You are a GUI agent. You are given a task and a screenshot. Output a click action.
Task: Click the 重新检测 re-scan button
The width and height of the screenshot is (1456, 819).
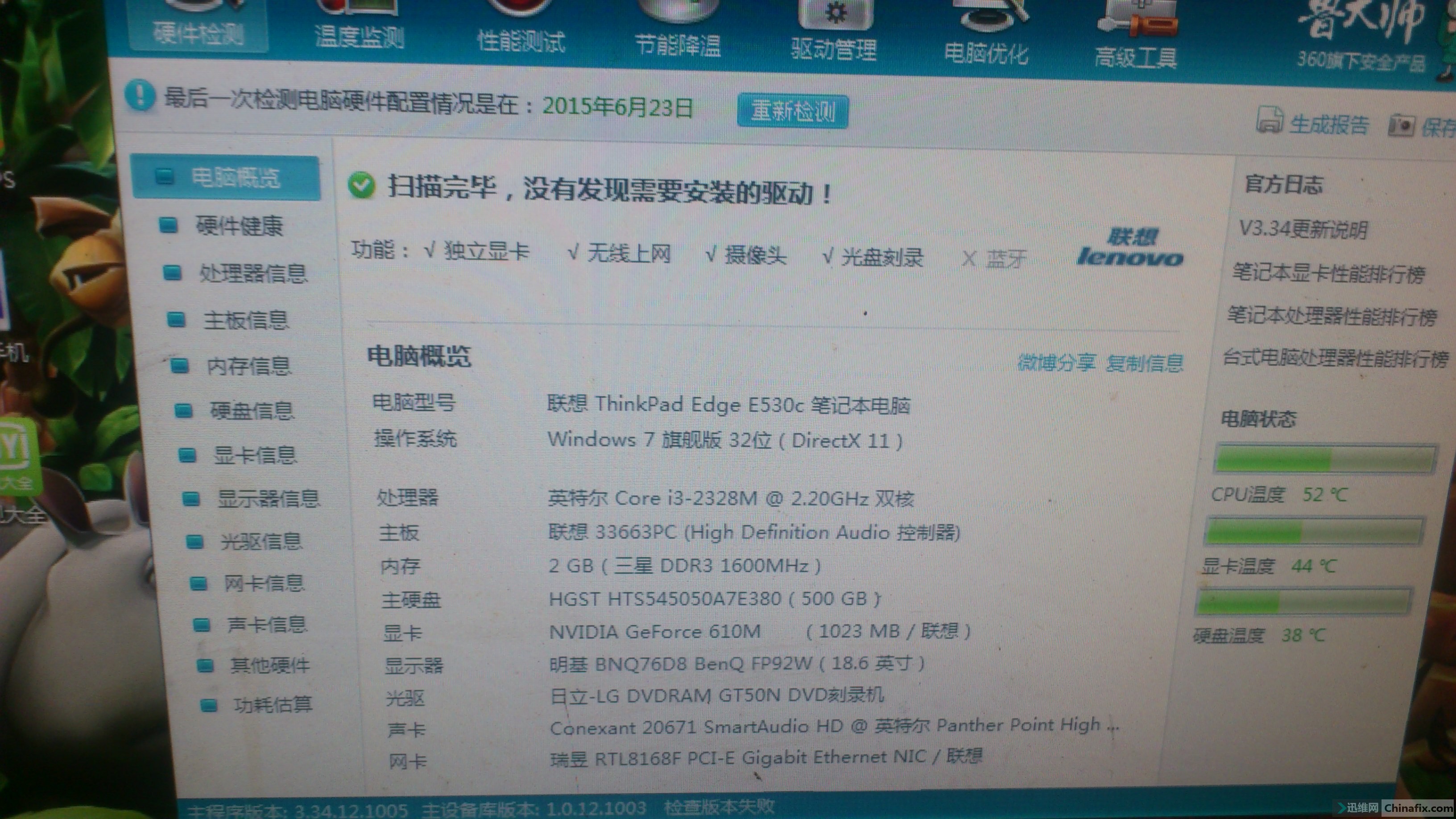point(792,112)
